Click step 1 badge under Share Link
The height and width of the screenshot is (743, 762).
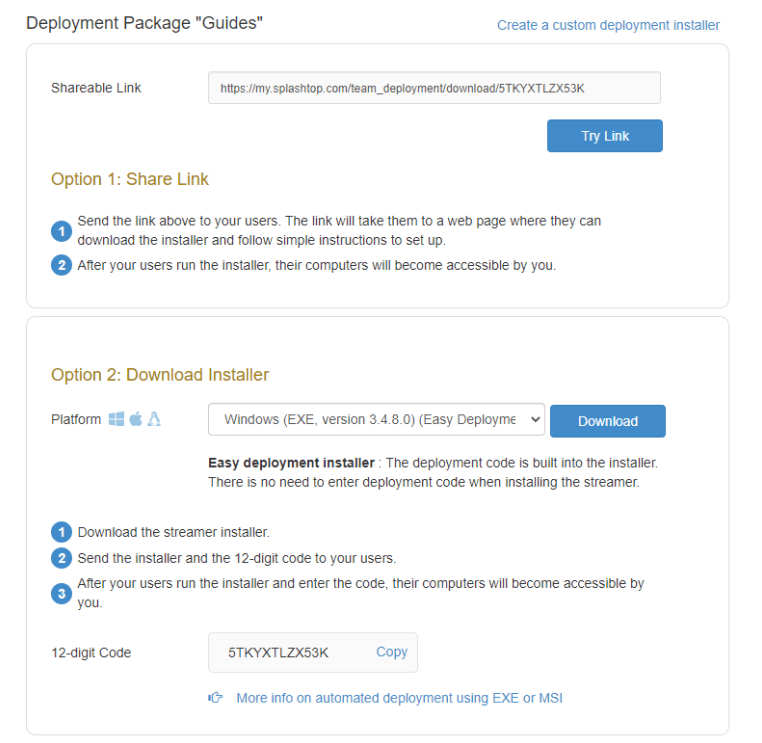pos(62,231)
